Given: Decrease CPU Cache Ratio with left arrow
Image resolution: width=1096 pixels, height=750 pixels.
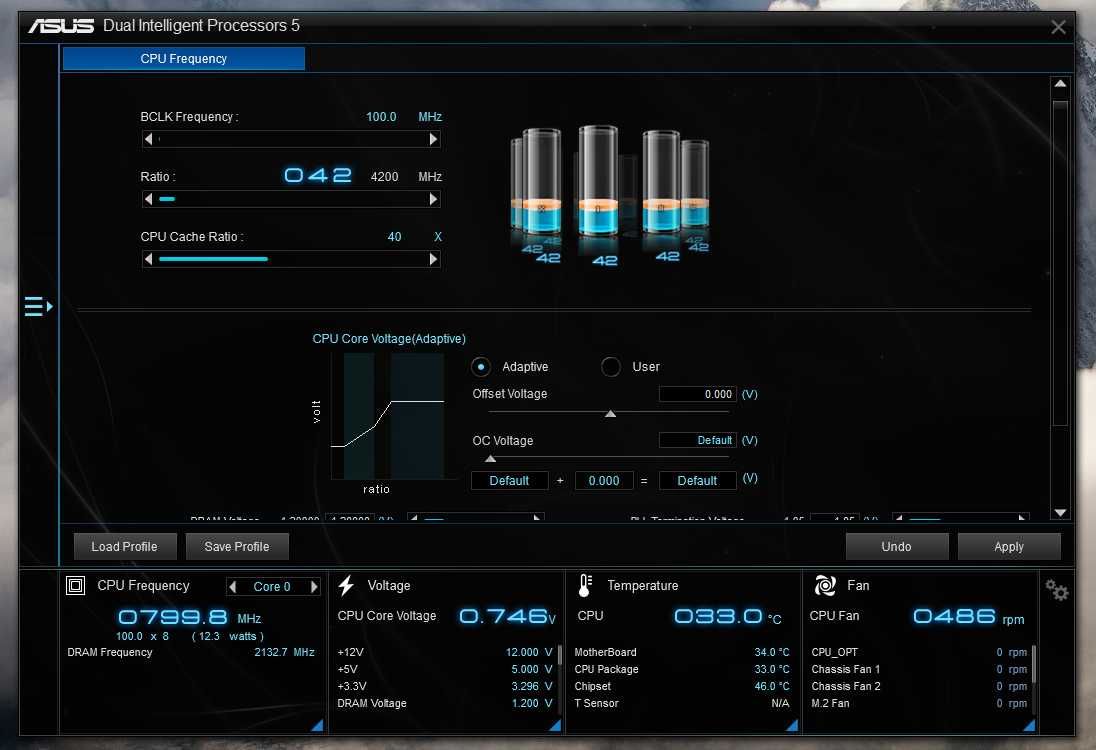Looking at the screenshot, I should (148, 259).
